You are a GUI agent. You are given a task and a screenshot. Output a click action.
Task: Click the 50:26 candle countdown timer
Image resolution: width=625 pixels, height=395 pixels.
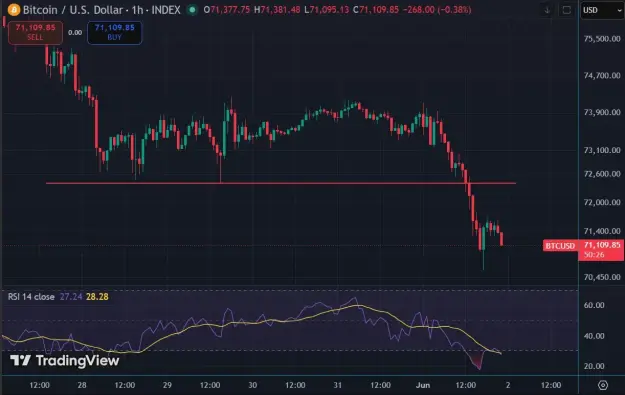[x=594, y=255]
